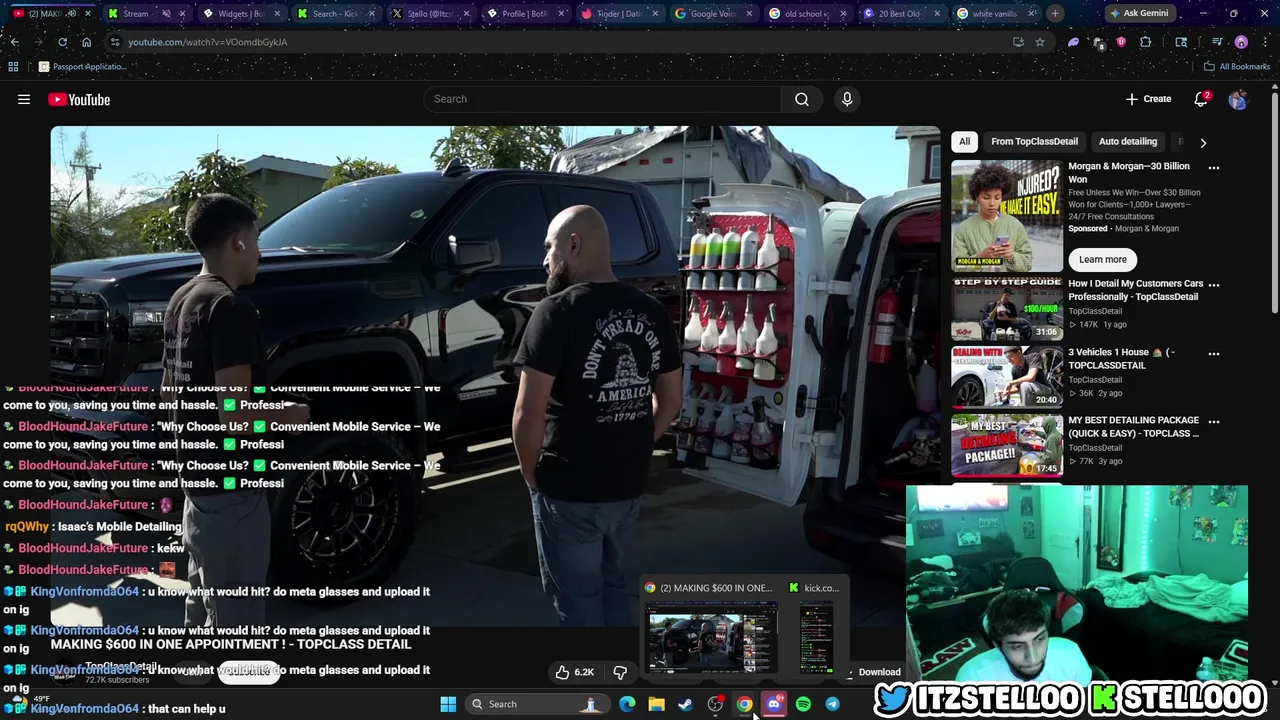Go back with the browser back arrow
The image size is (1280, 720).
(15, 42)
